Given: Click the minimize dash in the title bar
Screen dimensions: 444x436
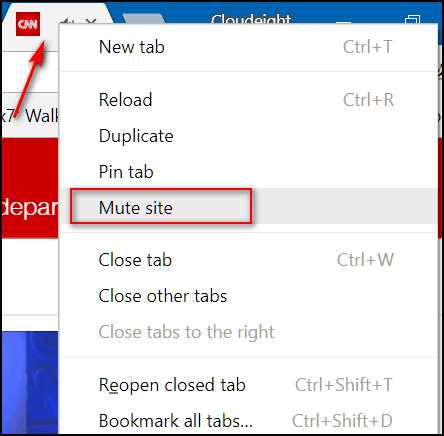Looking at the screenshot, I should (x=343, y=23).
